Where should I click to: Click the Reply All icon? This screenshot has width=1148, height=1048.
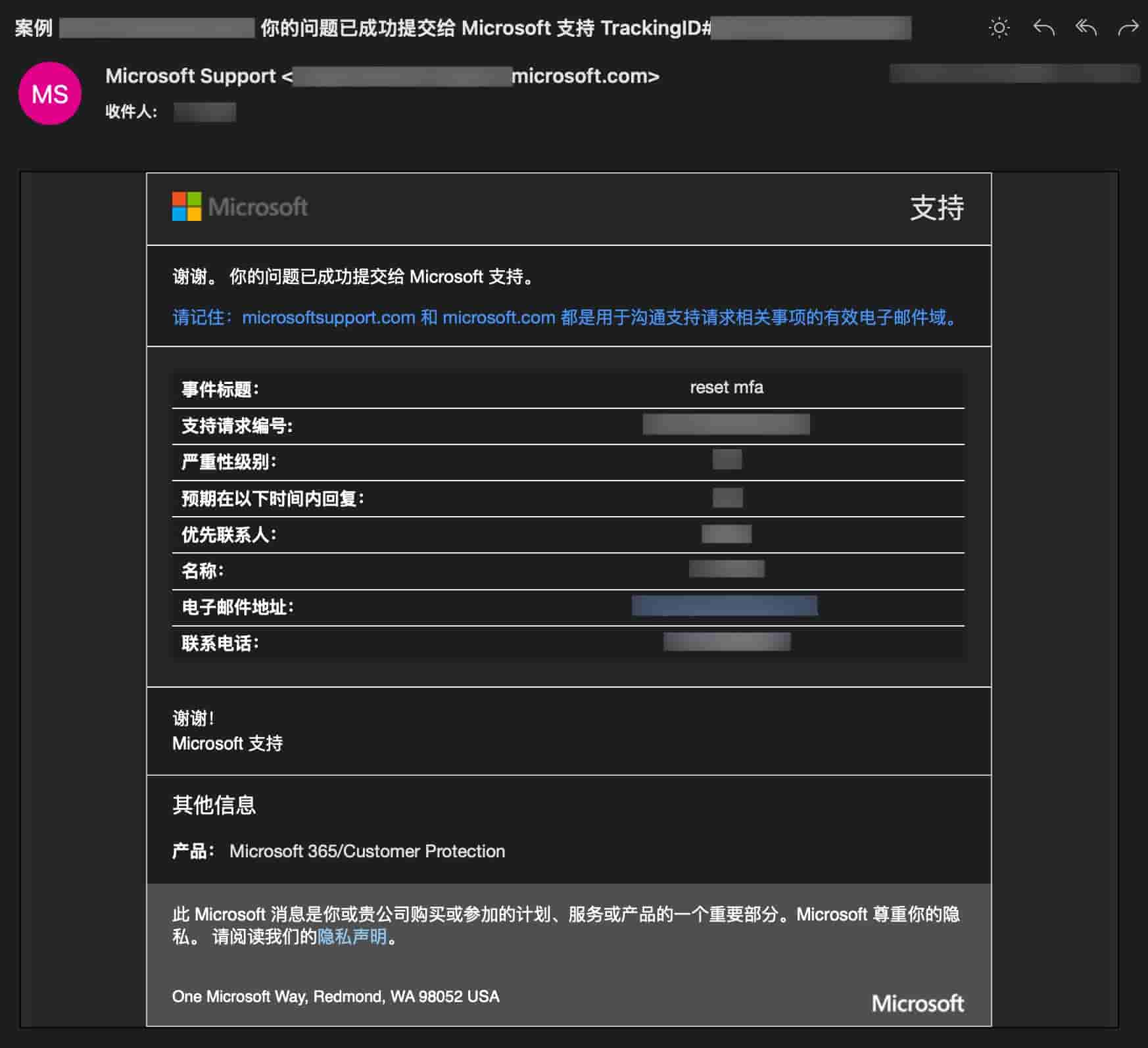[x=1086, y=28]
